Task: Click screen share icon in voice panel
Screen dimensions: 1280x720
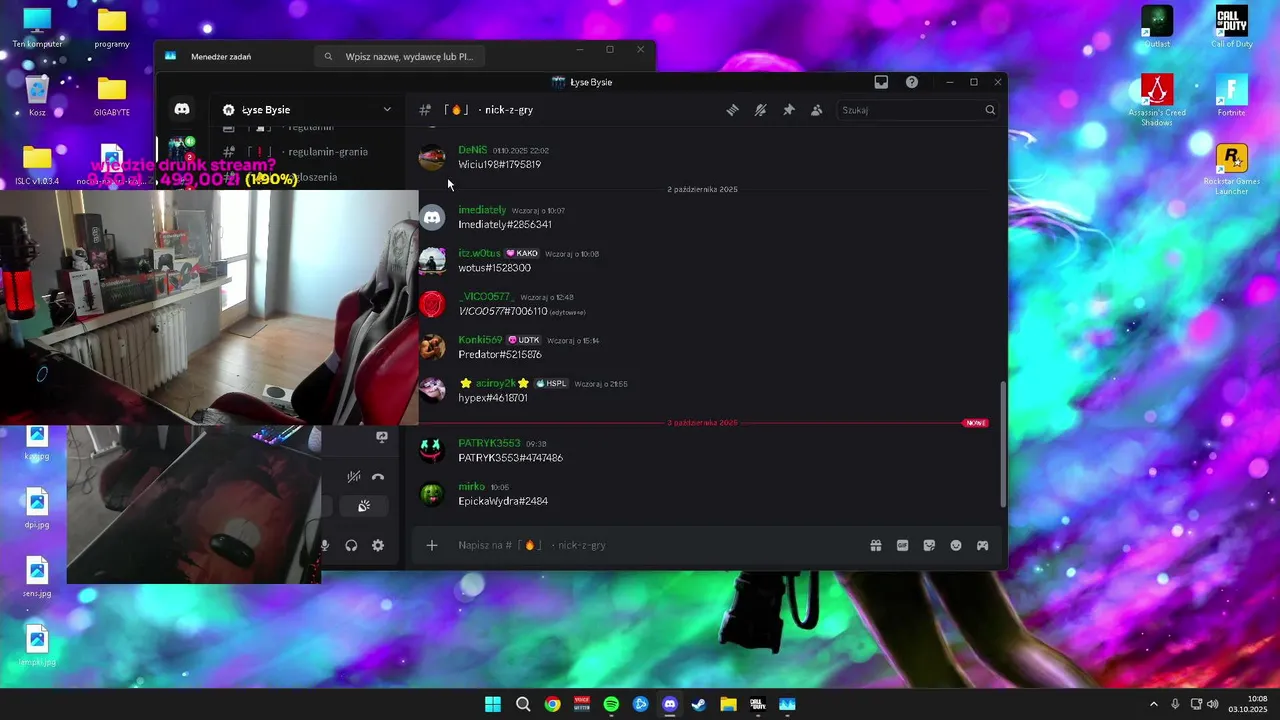Action: point(382,437)
